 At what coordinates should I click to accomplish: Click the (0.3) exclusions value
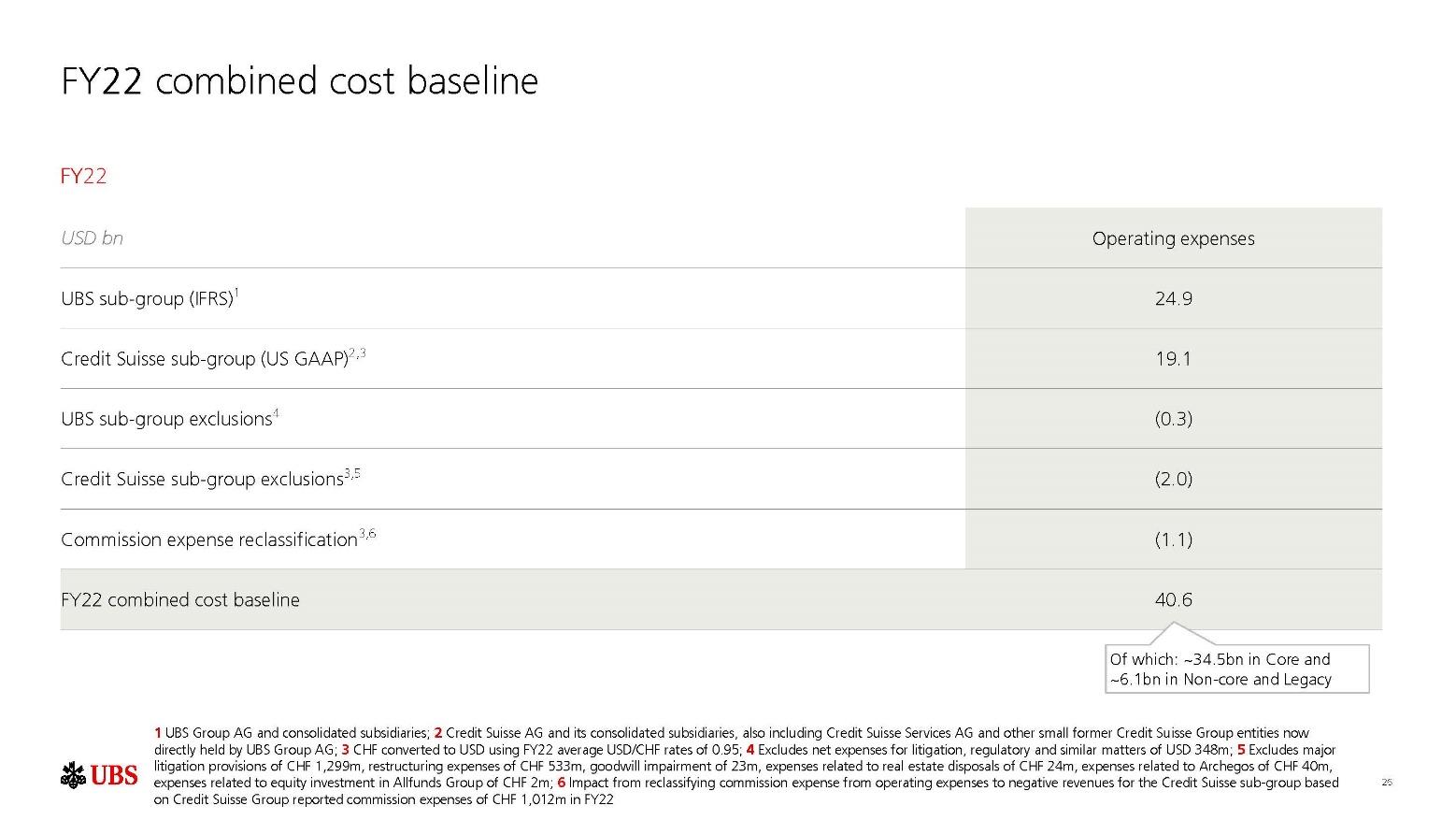pos(1173,419)
